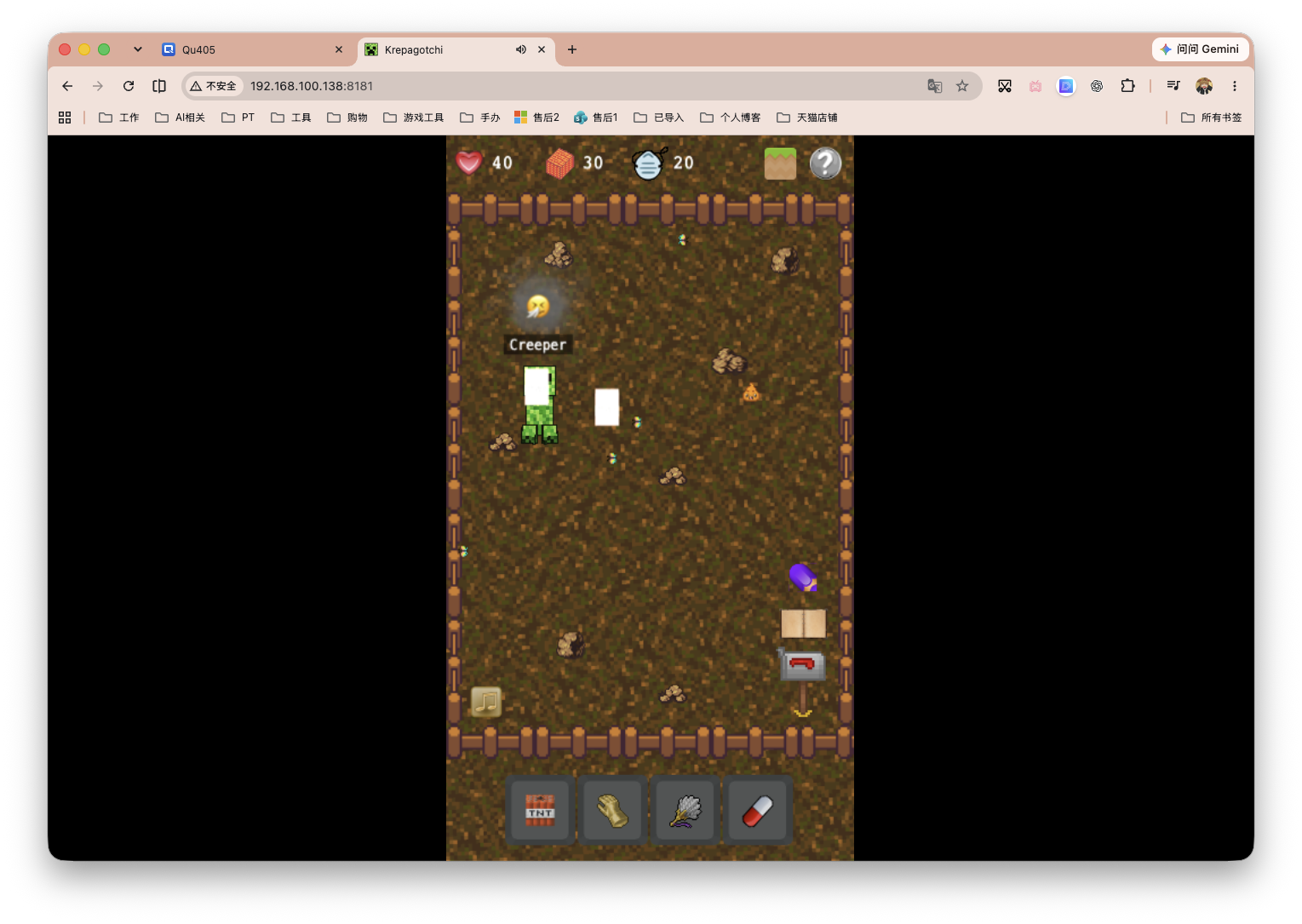Click the brick count 30
The width and height of the screenshot is (1302, 924).
[x=593, y=163]
